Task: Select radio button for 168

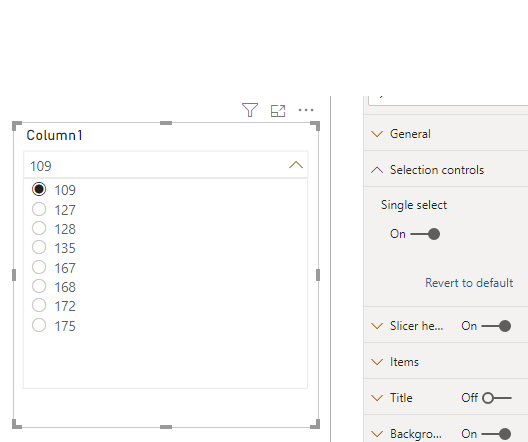Action: point(39,286)
